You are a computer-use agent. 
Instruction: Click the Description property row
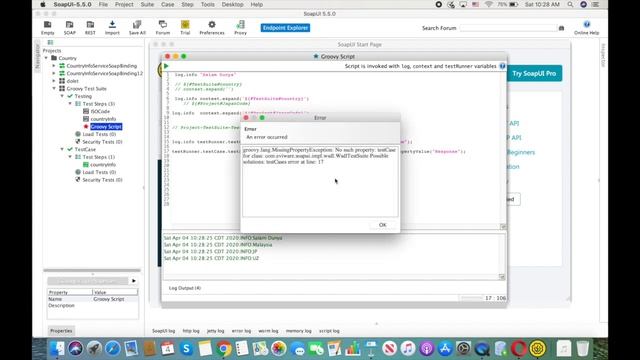(x=93, y=306)
